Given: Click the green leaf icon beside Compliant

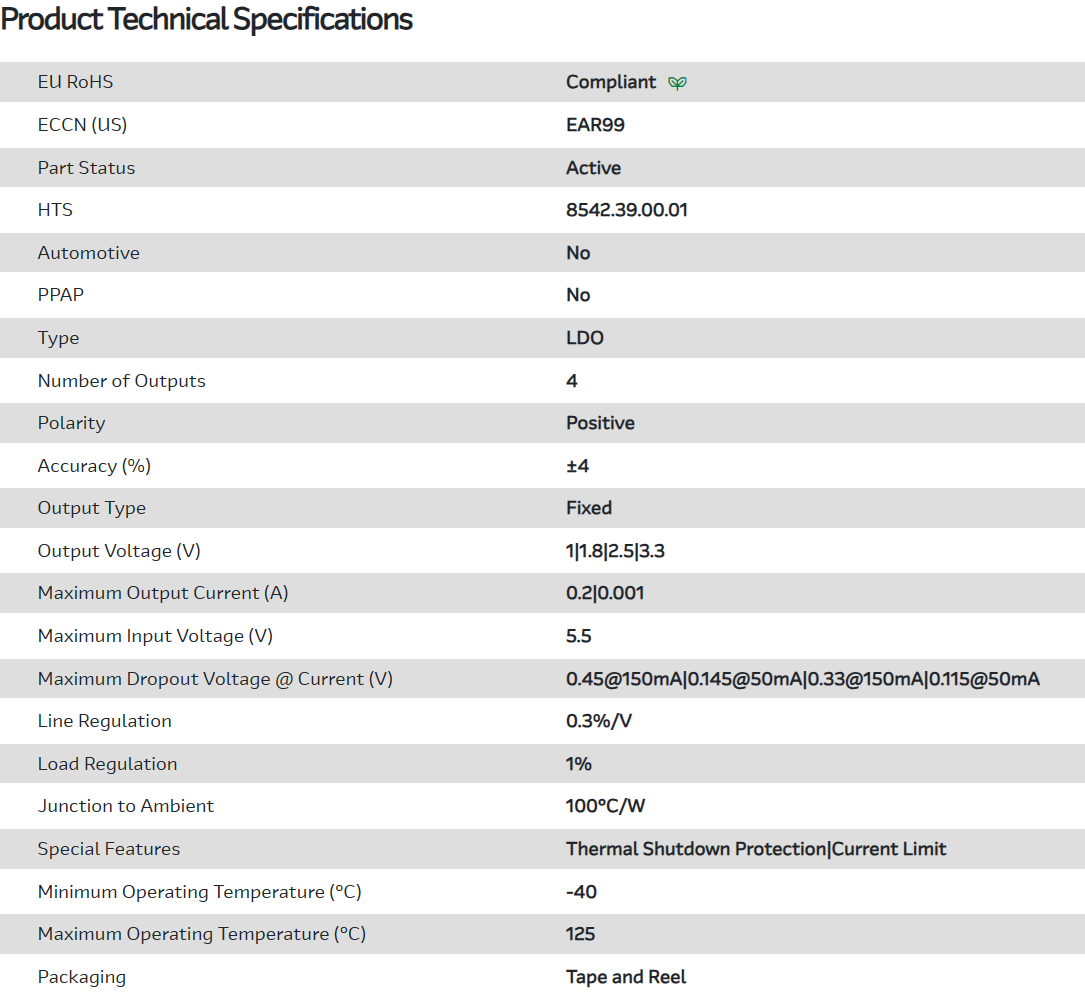Looking at the screenshot, I should pos(677,83).
